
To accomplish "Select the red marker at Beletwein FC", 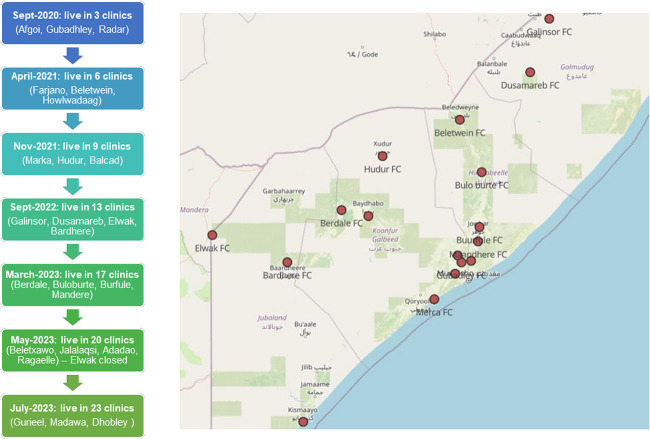I will pos(459,120).
